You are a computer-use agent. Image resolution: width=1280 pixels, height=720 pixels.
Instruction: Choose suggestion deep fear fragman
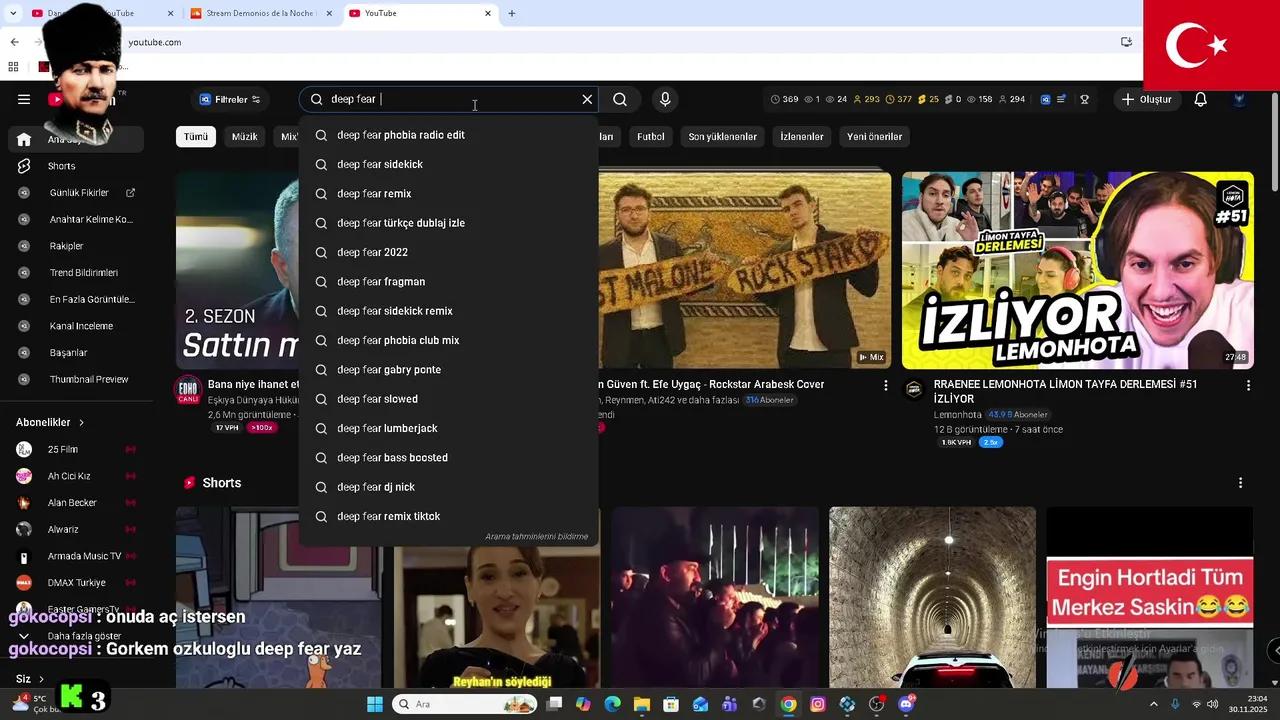pyautogui.click(x=448, y=282)
